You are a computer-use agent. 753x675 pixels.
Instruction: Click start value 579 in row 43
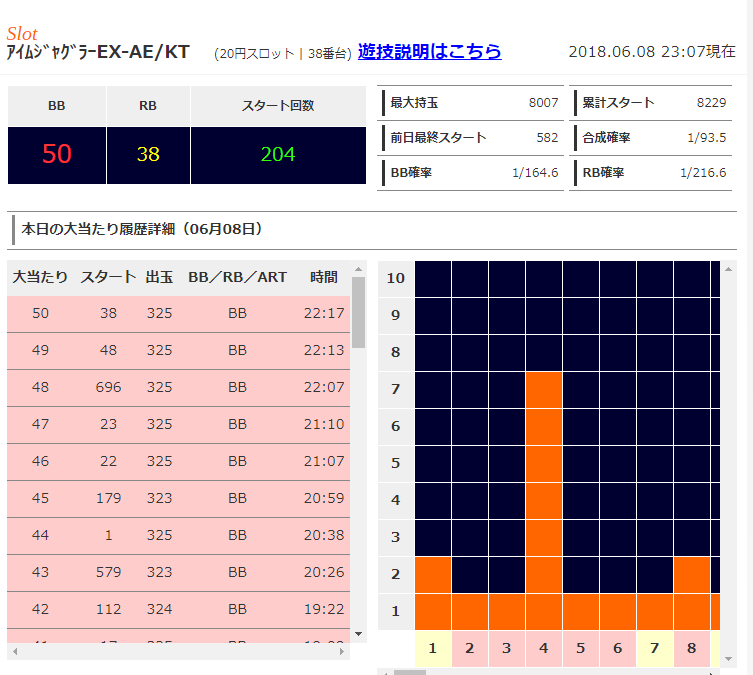(x=109, y=572)
